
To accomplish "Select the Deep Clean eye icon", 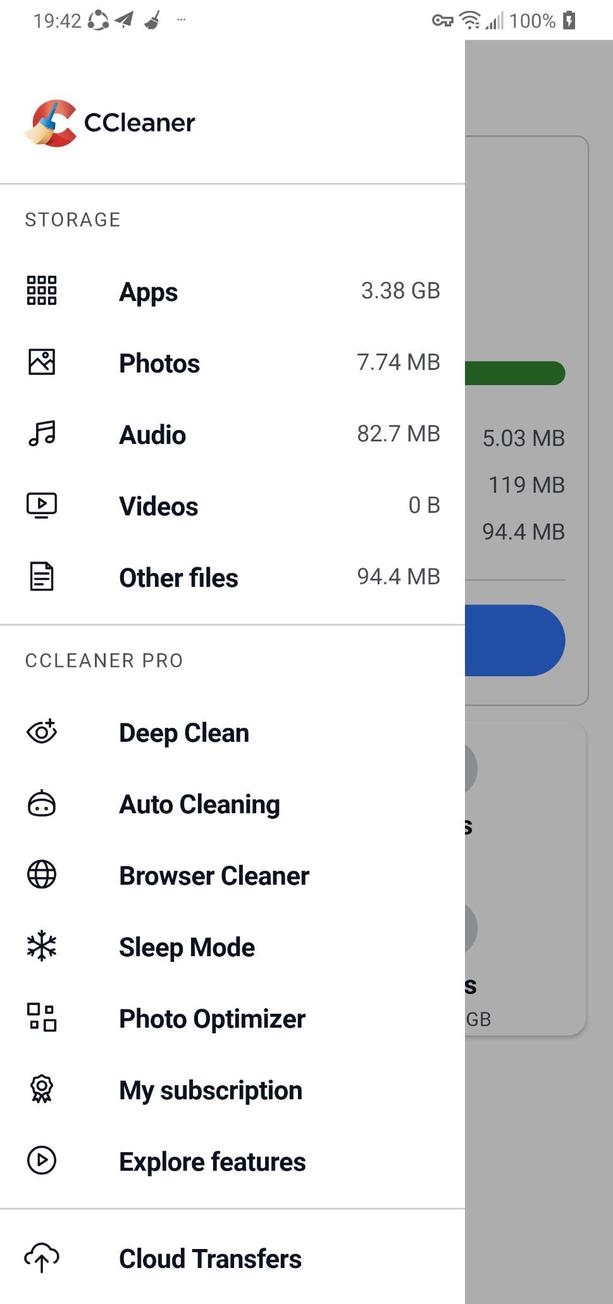I will click(40, 732).
